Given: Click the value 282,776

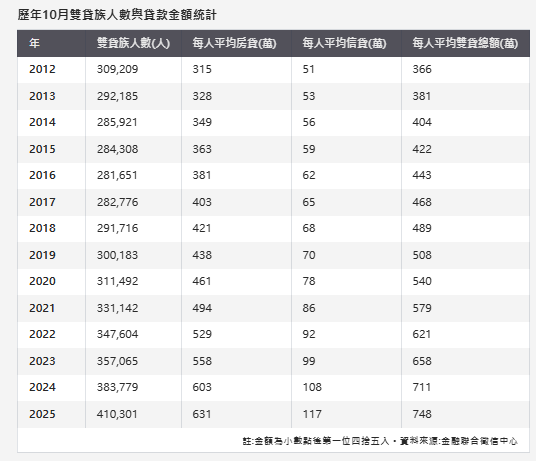Looking at the screenshot, I should [x=117, y=202].
